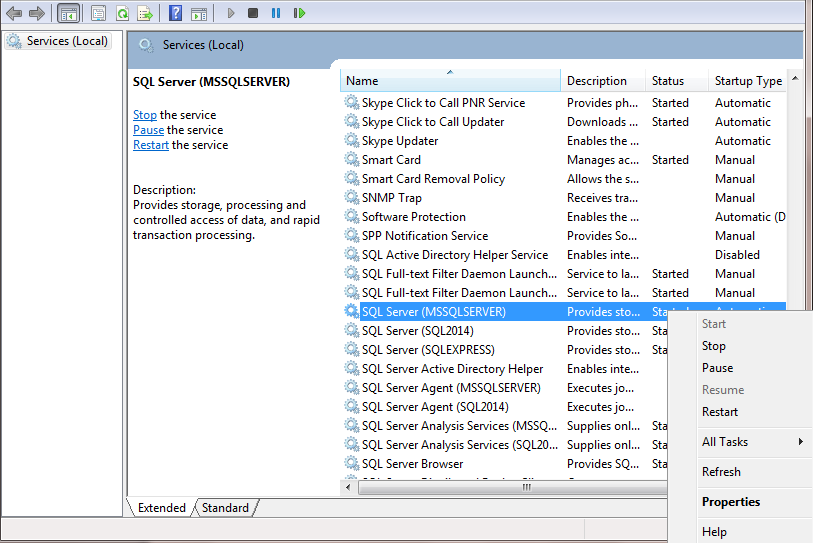The image size is (813, 543).
Task: Click horizontal scrollbar left arrow
Action: tap(348, 488)
